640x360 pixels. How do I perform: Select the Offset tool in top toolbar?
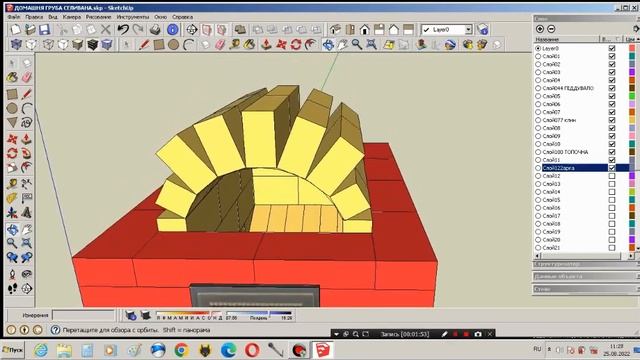pos(311,44)
